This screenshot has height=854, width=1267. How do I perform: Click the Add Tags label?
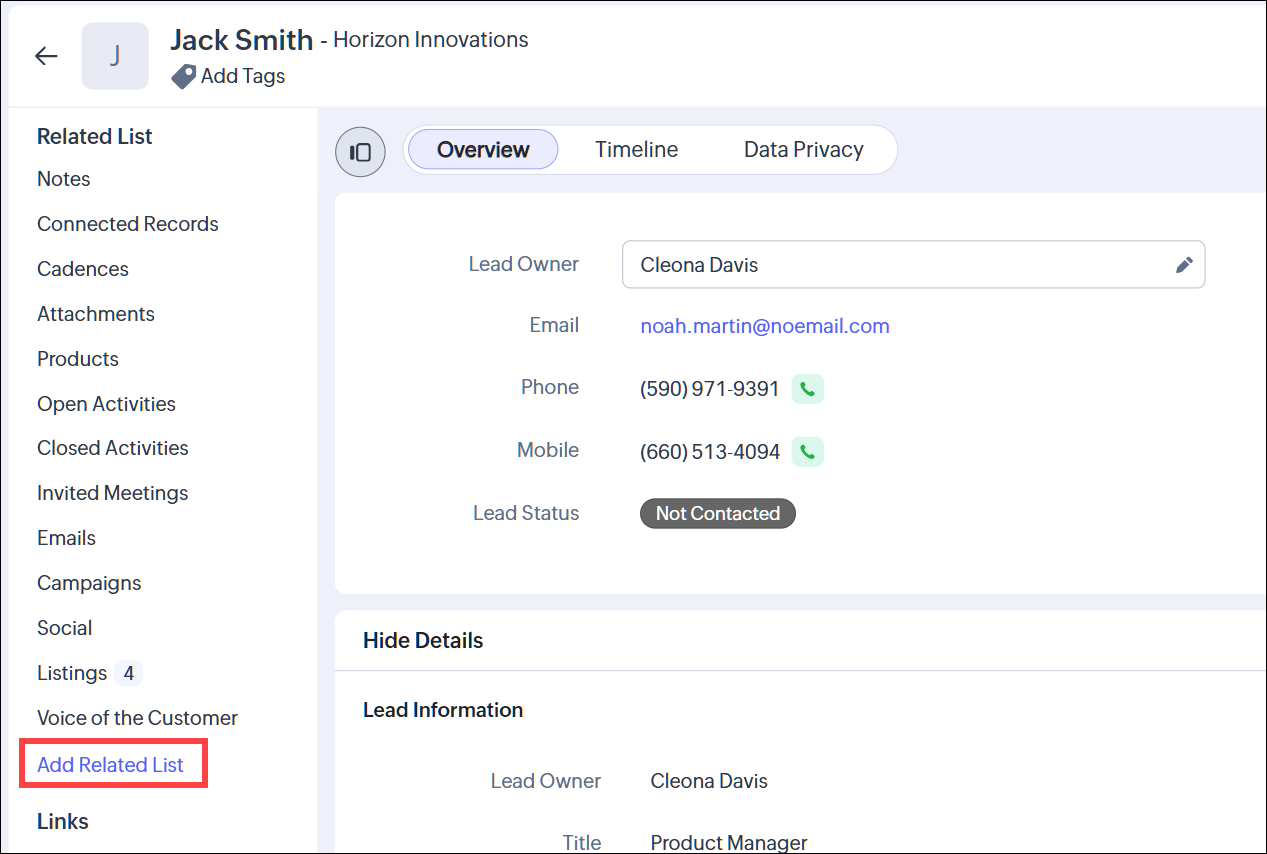click(x=243, y=77)
